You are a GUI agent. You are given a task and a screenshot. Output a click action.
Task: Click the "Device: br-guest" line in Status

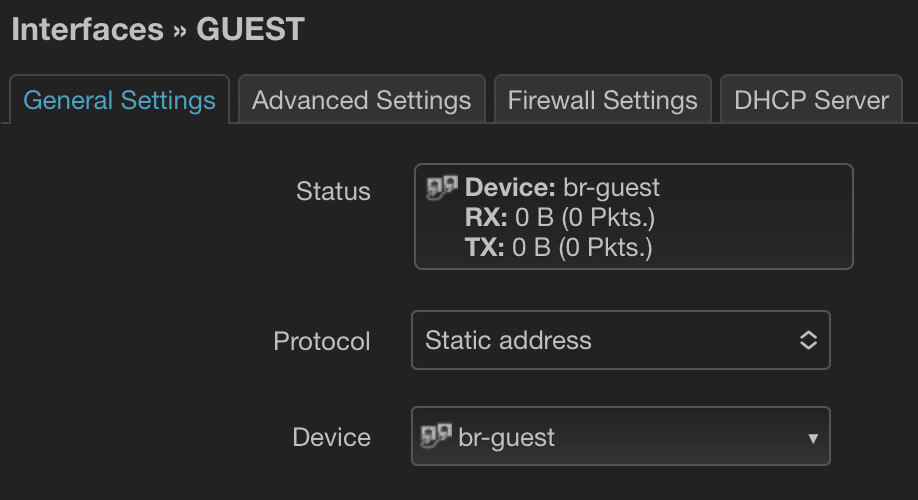(563, 187)
